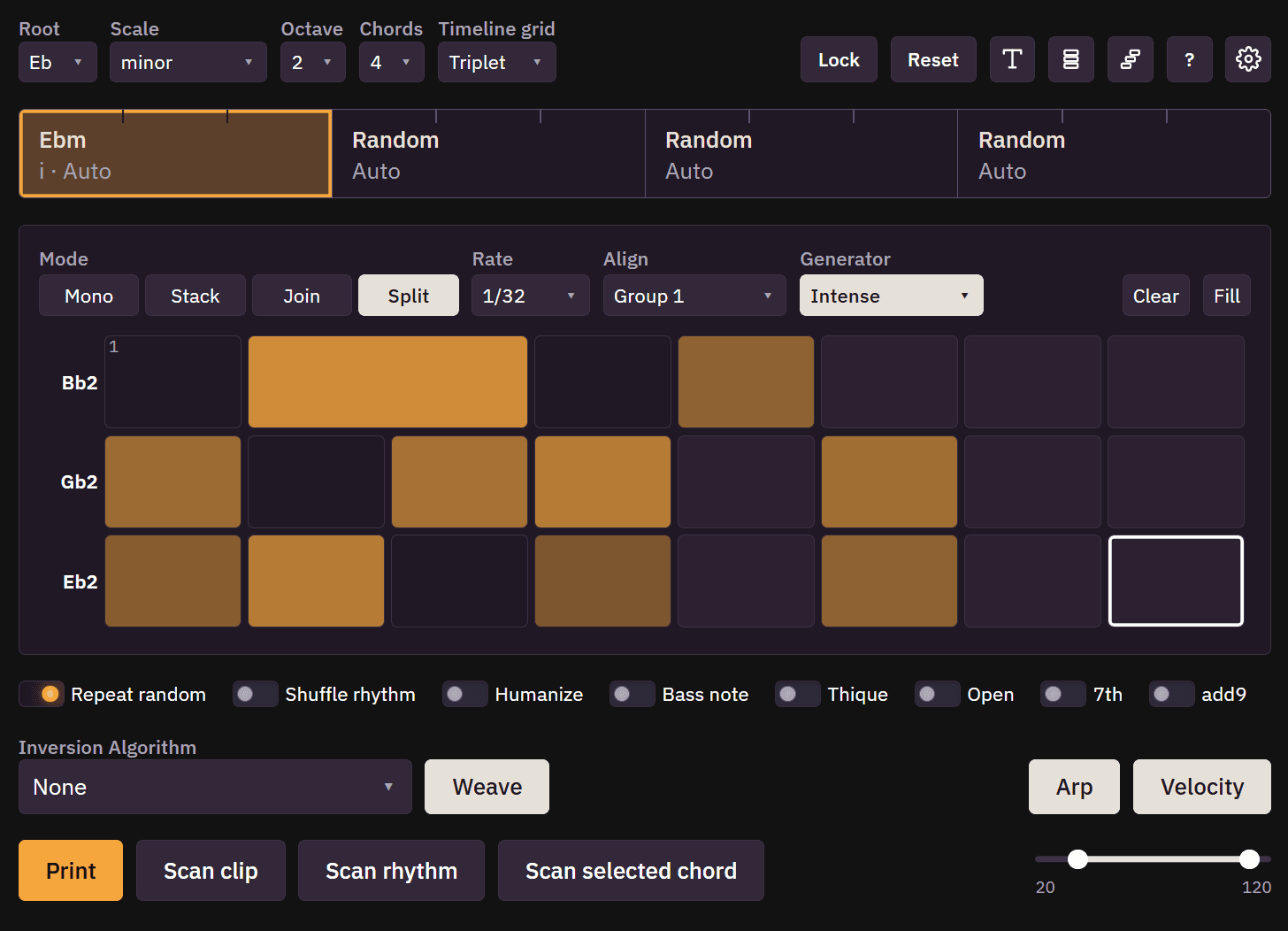
Task: Click the long orange Bb2 note block
Action: point(387,382)
